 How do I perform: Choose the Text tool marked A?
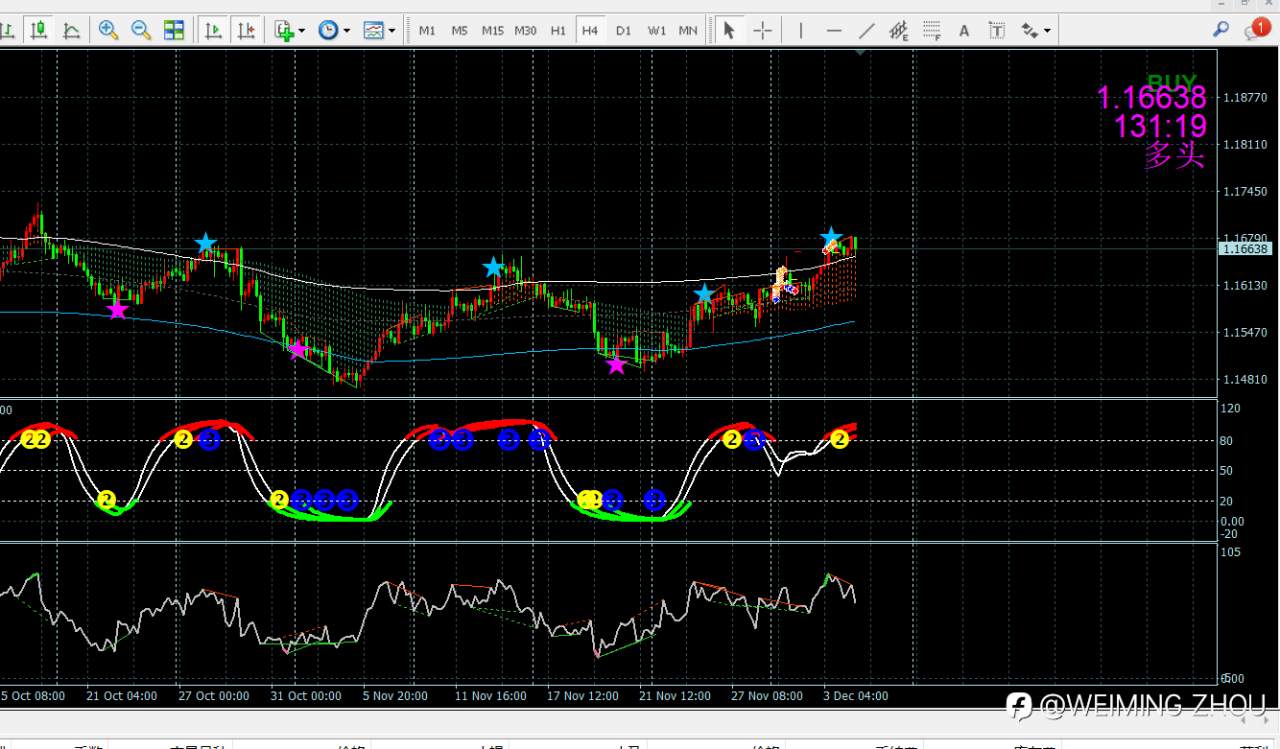pyautogui.click(x=964, y=30)
